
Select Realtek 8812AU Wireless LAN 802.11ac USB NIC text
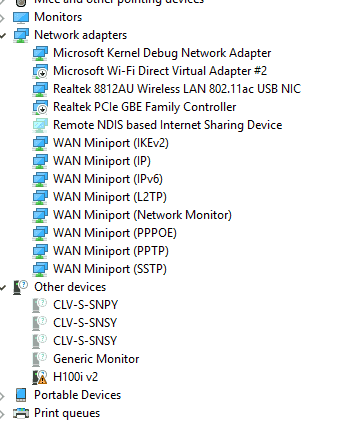[x=177, y=89]
